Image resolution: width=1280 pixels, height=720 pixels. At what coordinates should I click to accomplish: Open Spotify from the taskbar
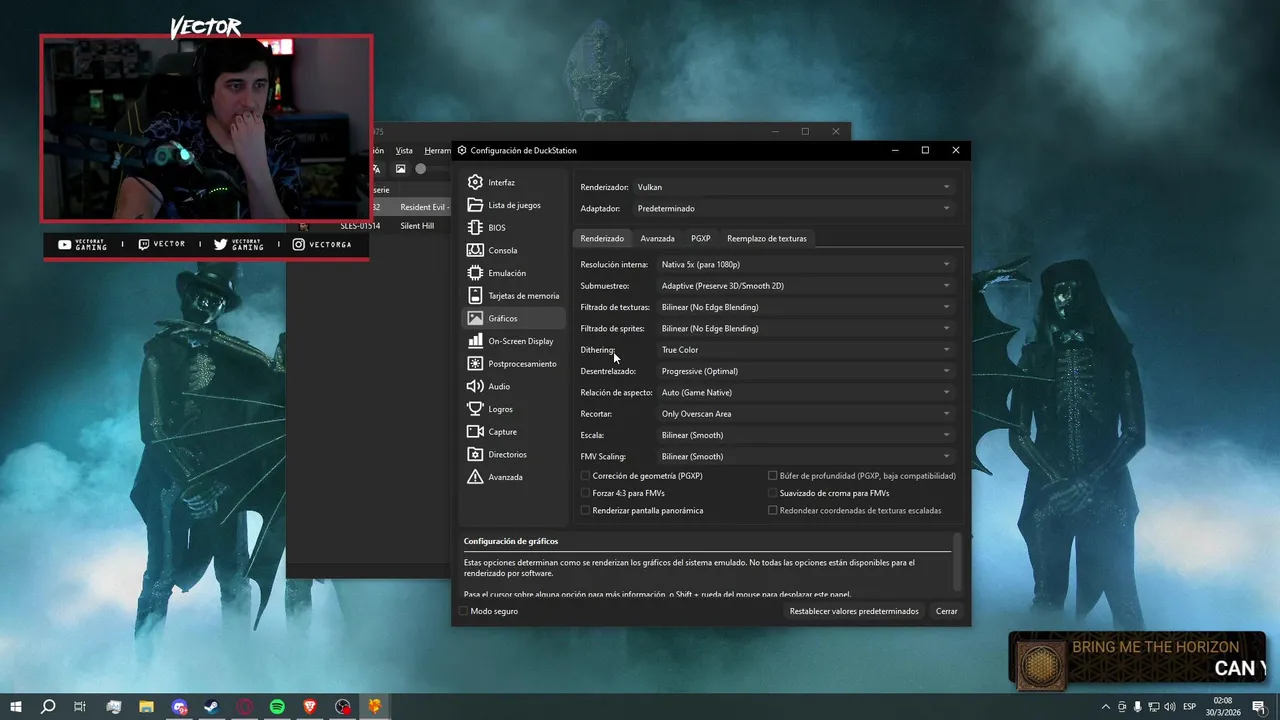[277, 707]
